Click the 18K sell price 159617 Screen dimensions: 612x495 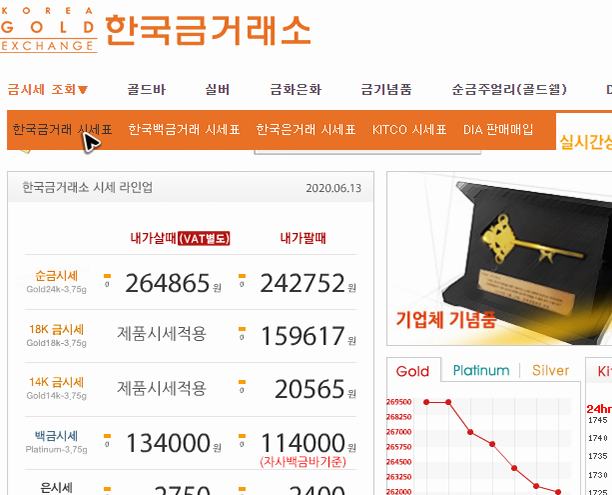coord(302,336)
